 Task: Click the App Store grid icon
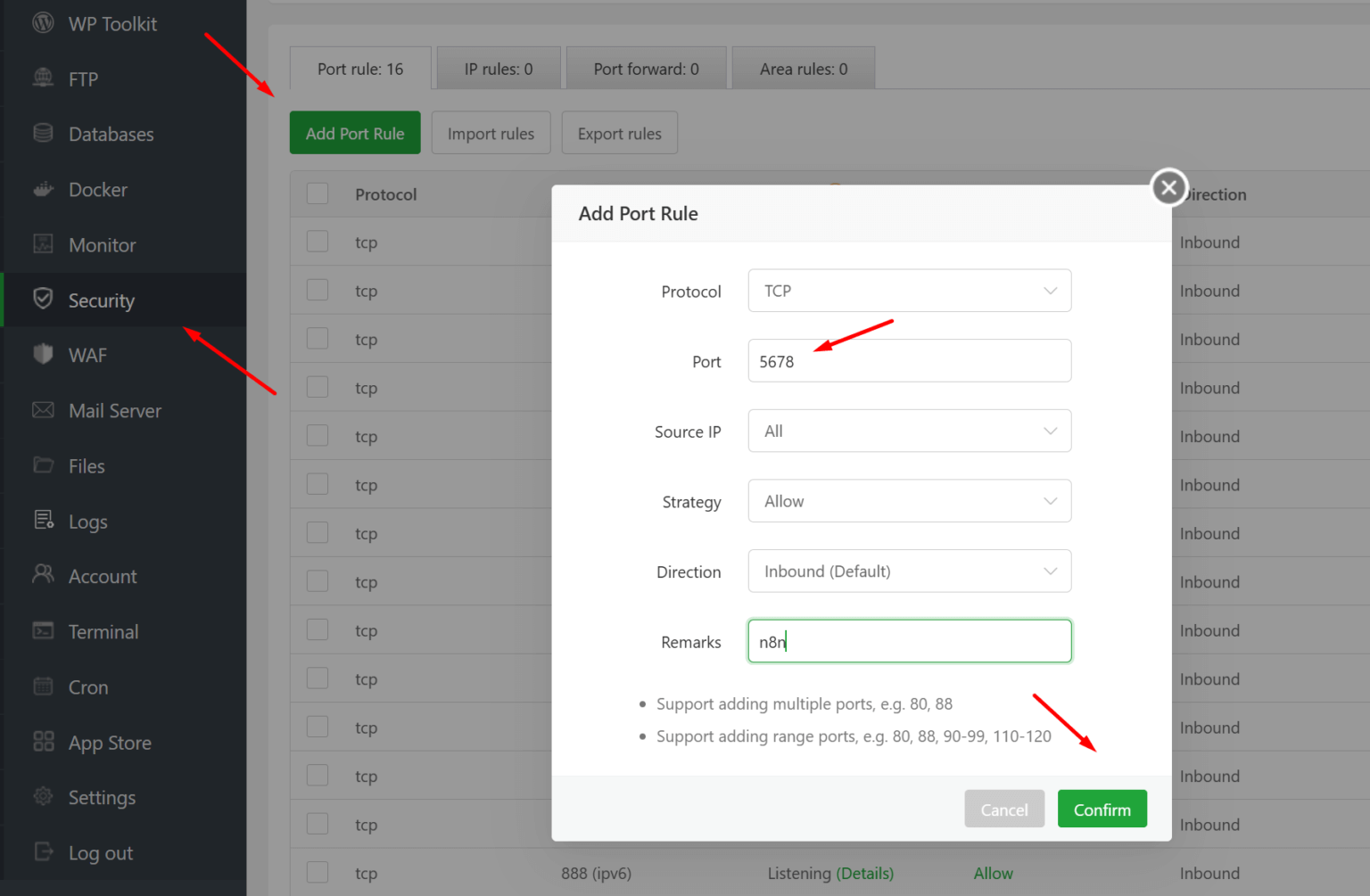click(43, 742)
